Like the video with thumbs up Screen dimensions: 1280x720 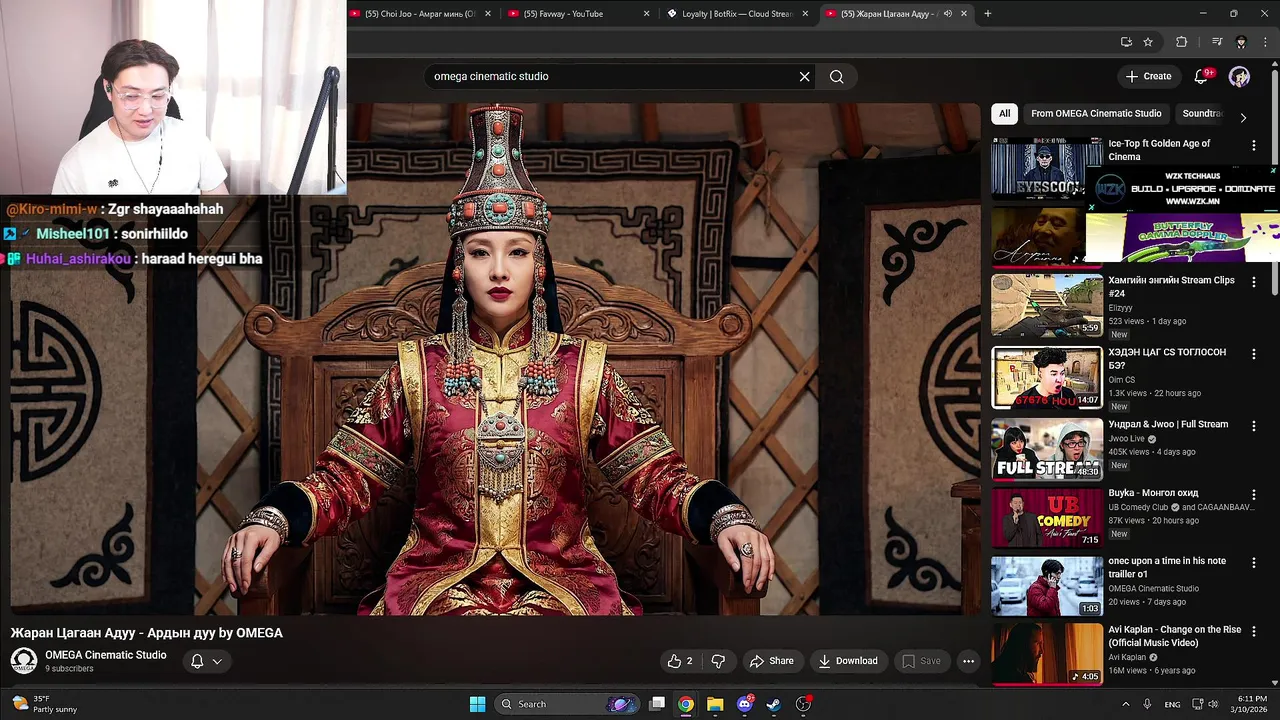(x=680, y=661)
